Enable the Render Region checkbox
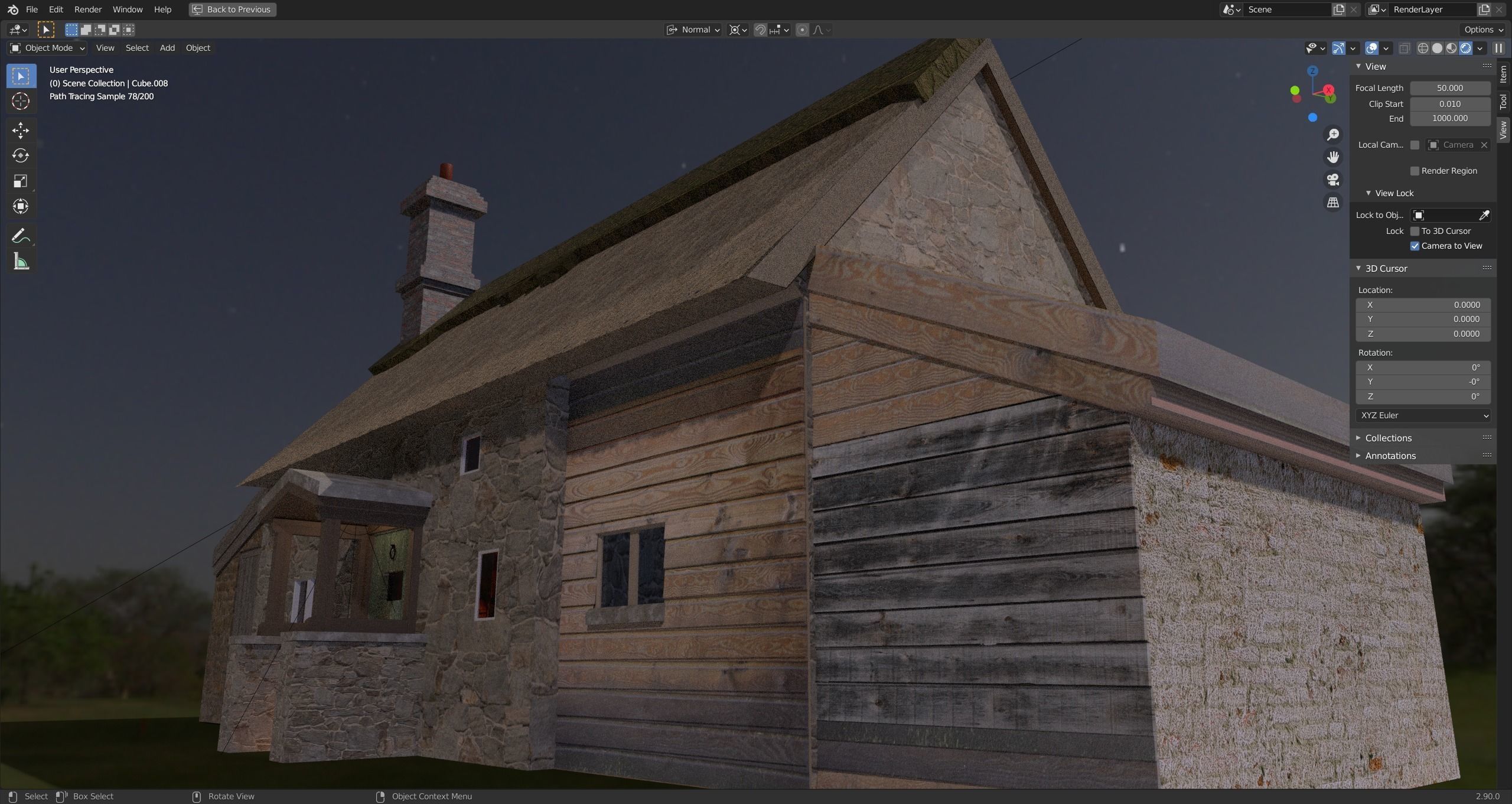1512x804 pixels. 1415,171
